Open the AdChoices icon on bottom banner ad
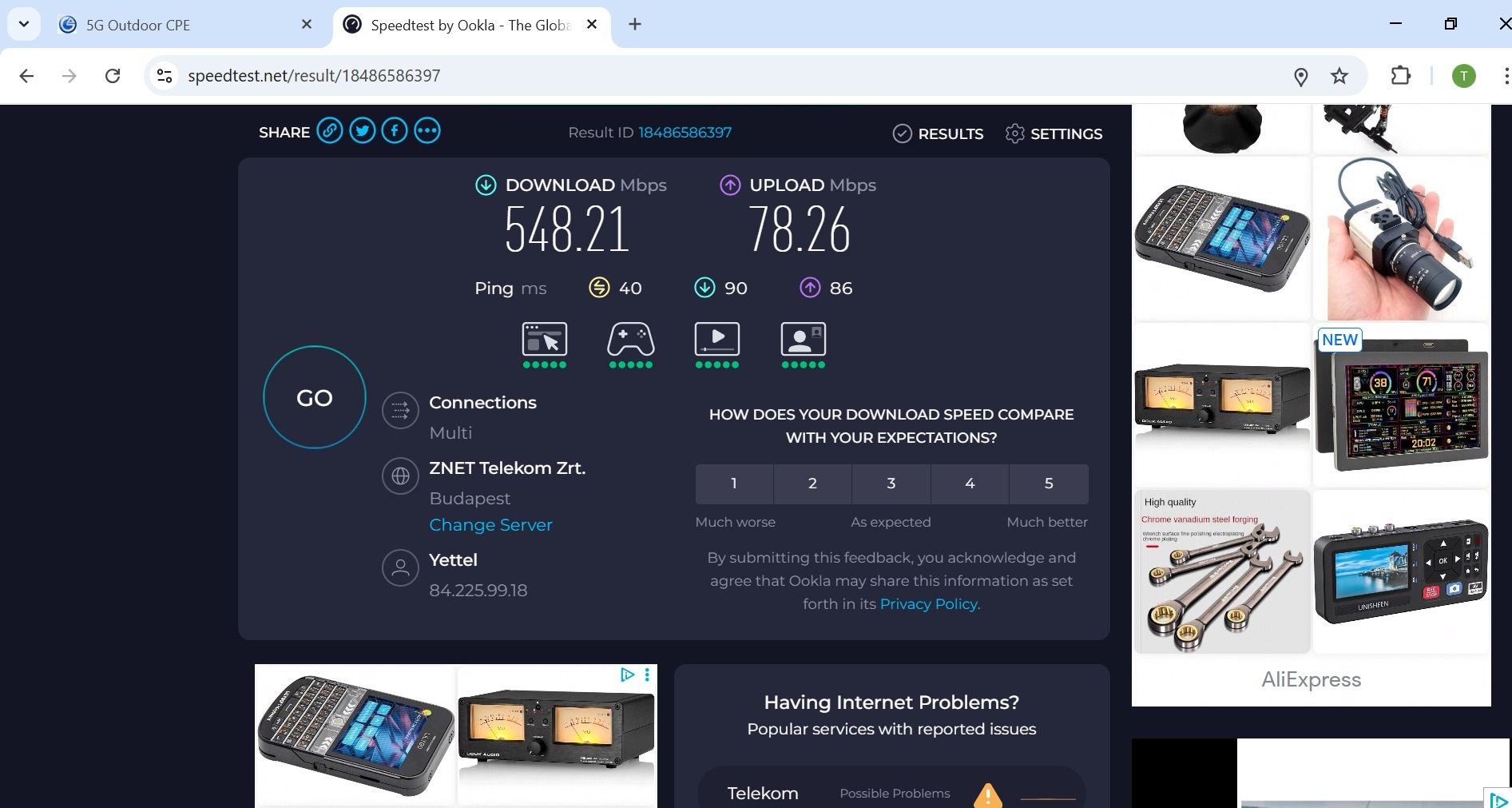Screen dimensions: 1512x808 coord(628,675)
